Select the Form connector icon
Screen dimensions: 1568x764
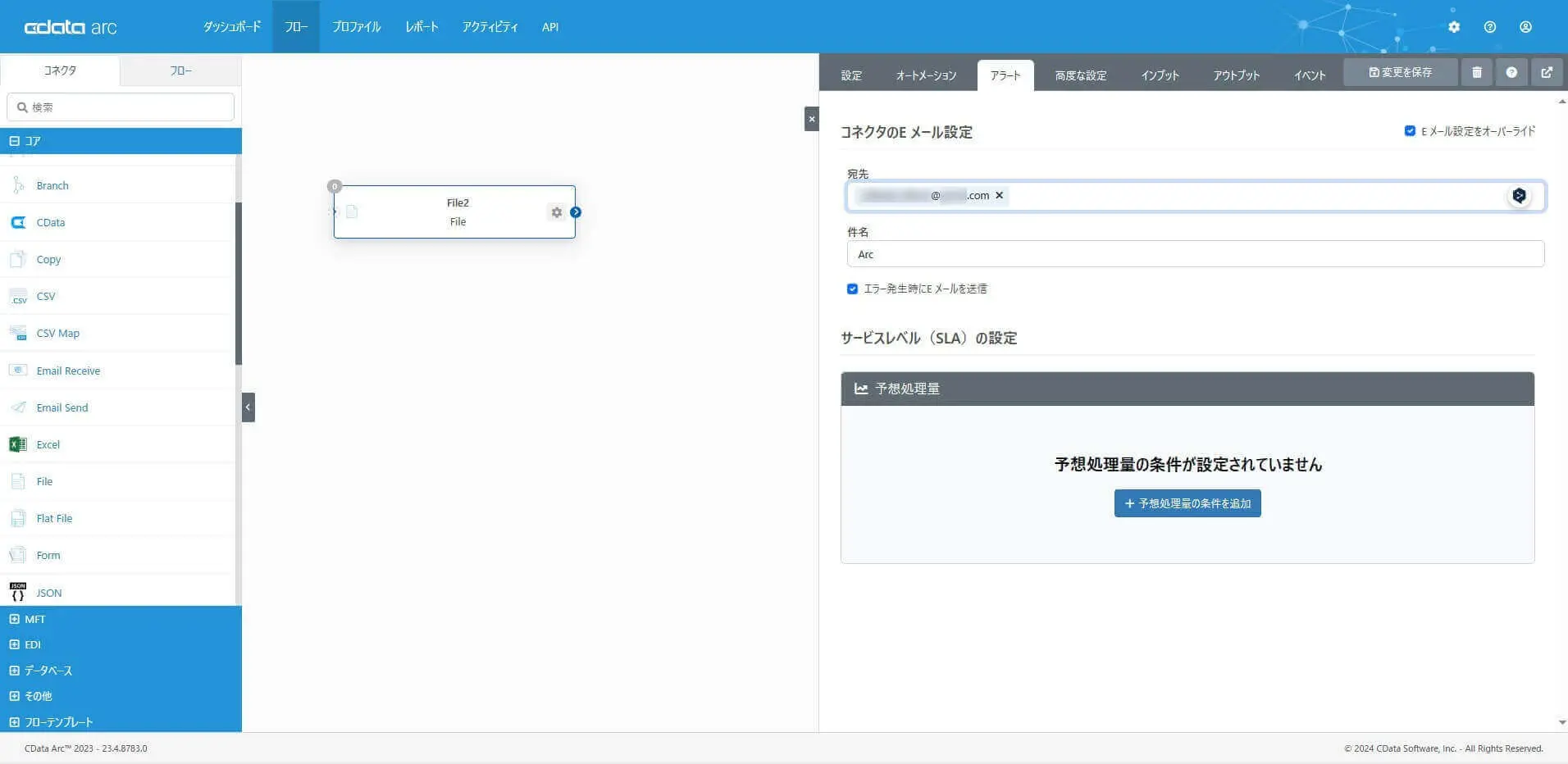tap(18, 555)
